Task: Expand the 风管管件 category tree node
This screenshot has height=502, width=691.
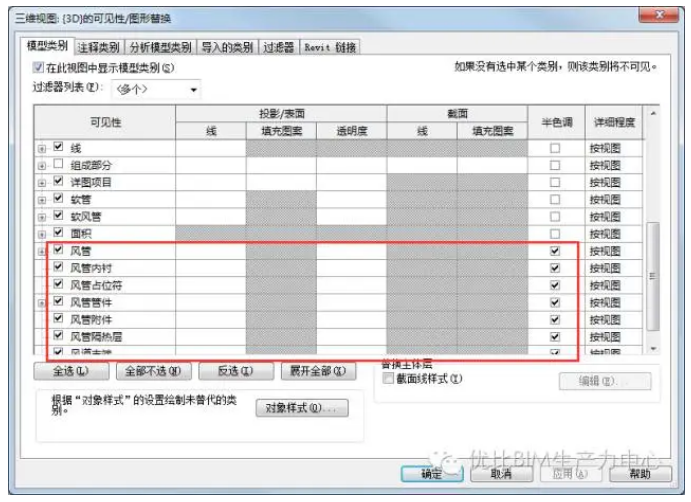Action: (42, 302)
